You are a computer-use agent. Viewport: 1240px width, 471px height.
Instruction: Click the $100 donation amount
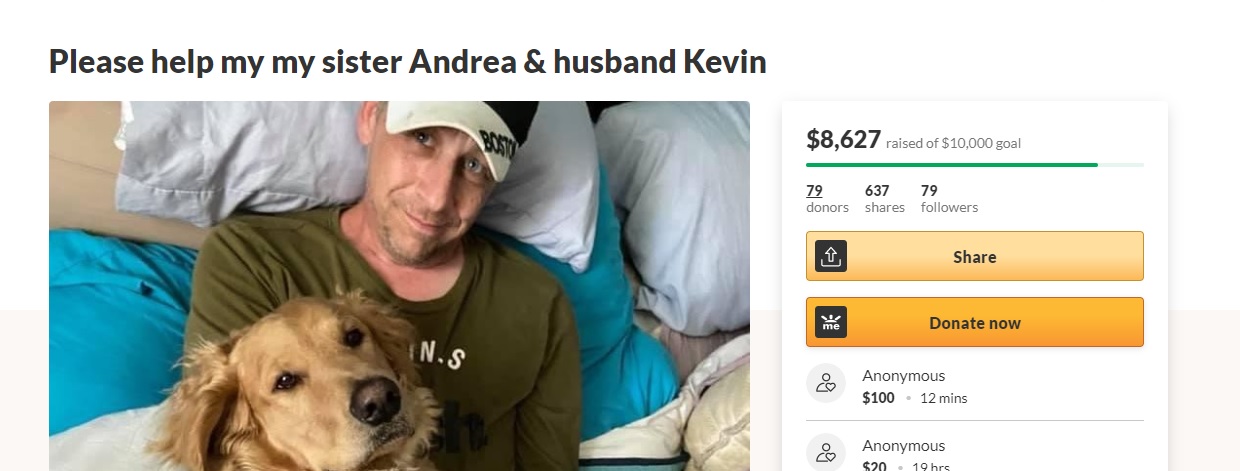(x=878, y=398)
